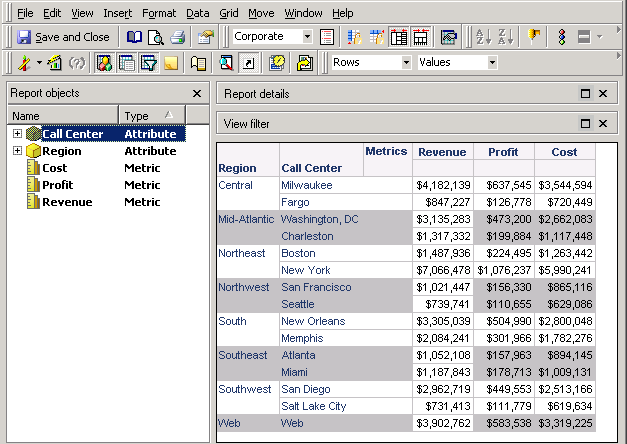
Task: Click the lightning bolt run report icon
Action: 25,63
